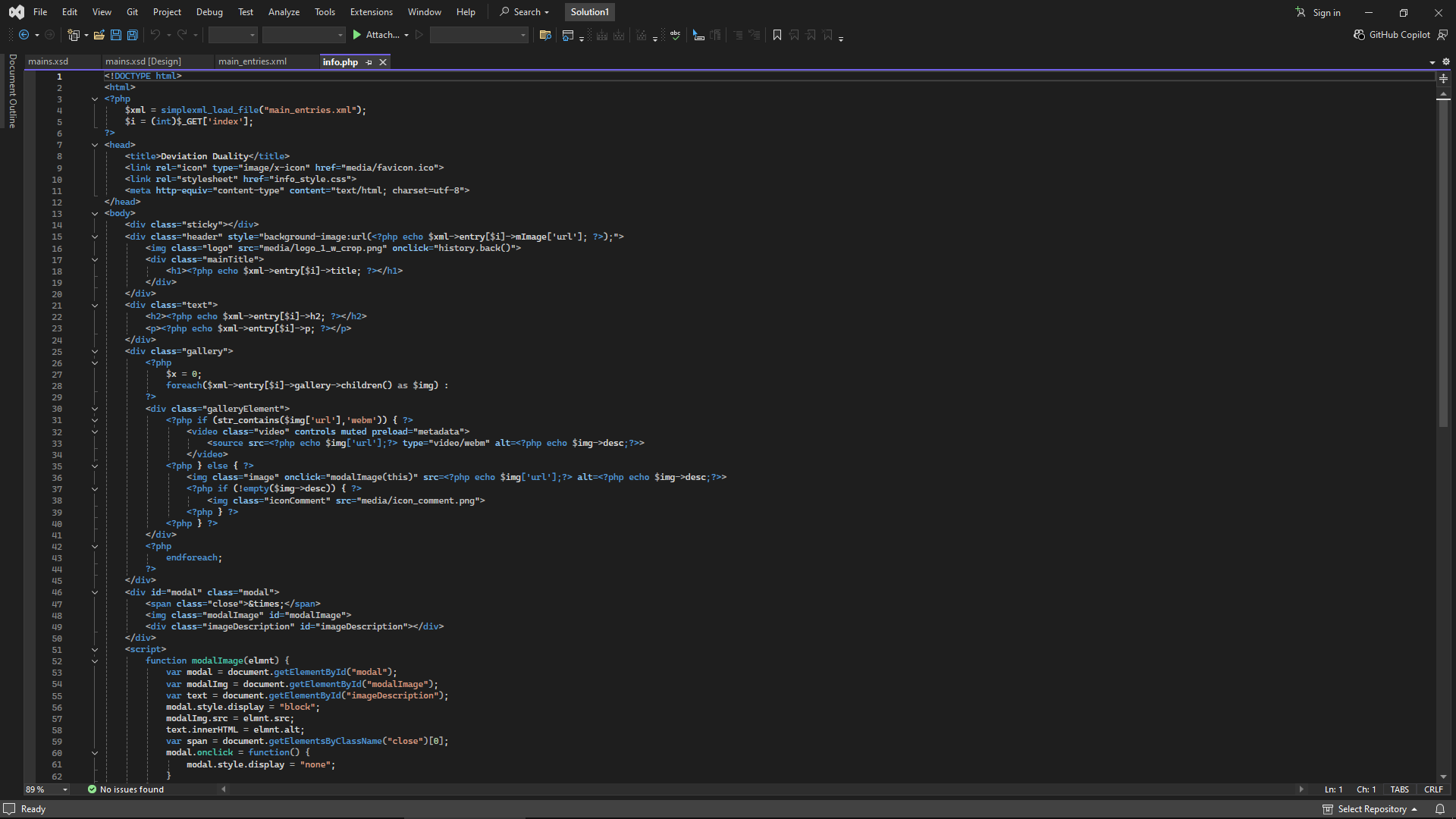Expand the Attach button dropdown arrow

click(x=406, y=35)
